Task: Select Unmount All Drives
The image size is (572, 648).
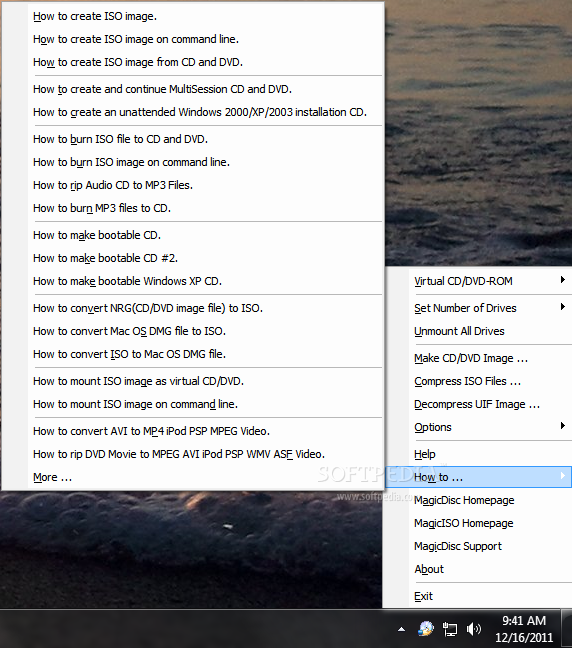Action: 479,331
